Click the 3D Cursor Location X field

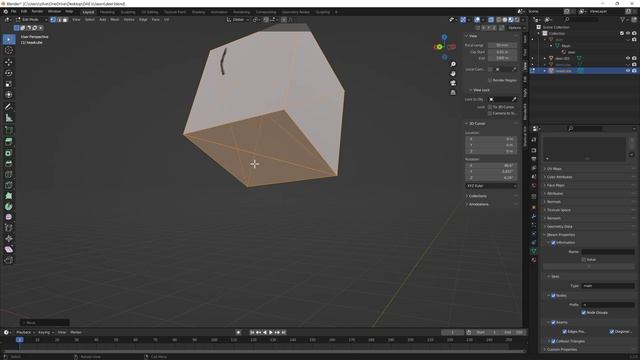(491, 139)
